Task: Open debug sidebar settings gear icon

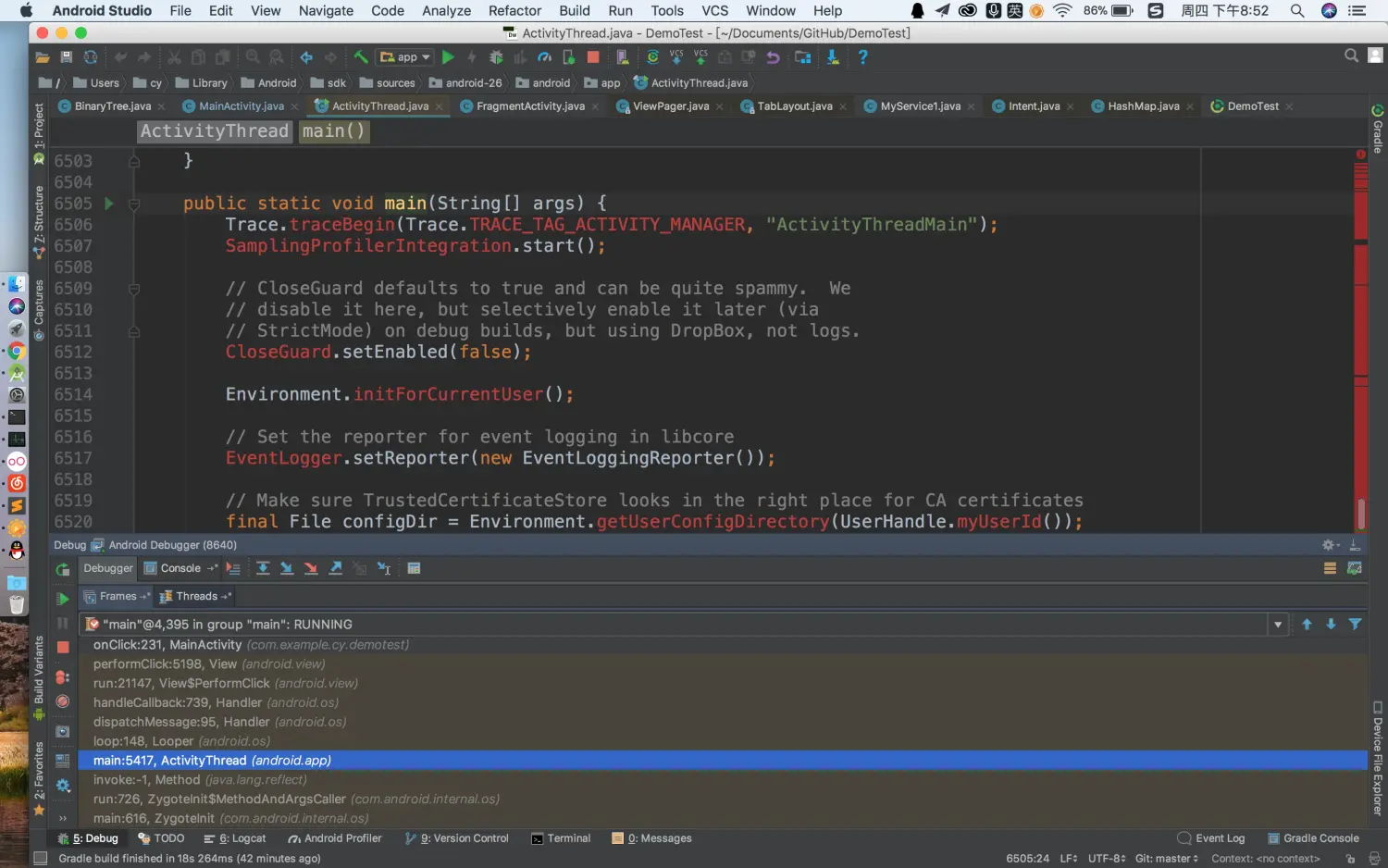Action: pyautogui.click(x=63, y=786)
